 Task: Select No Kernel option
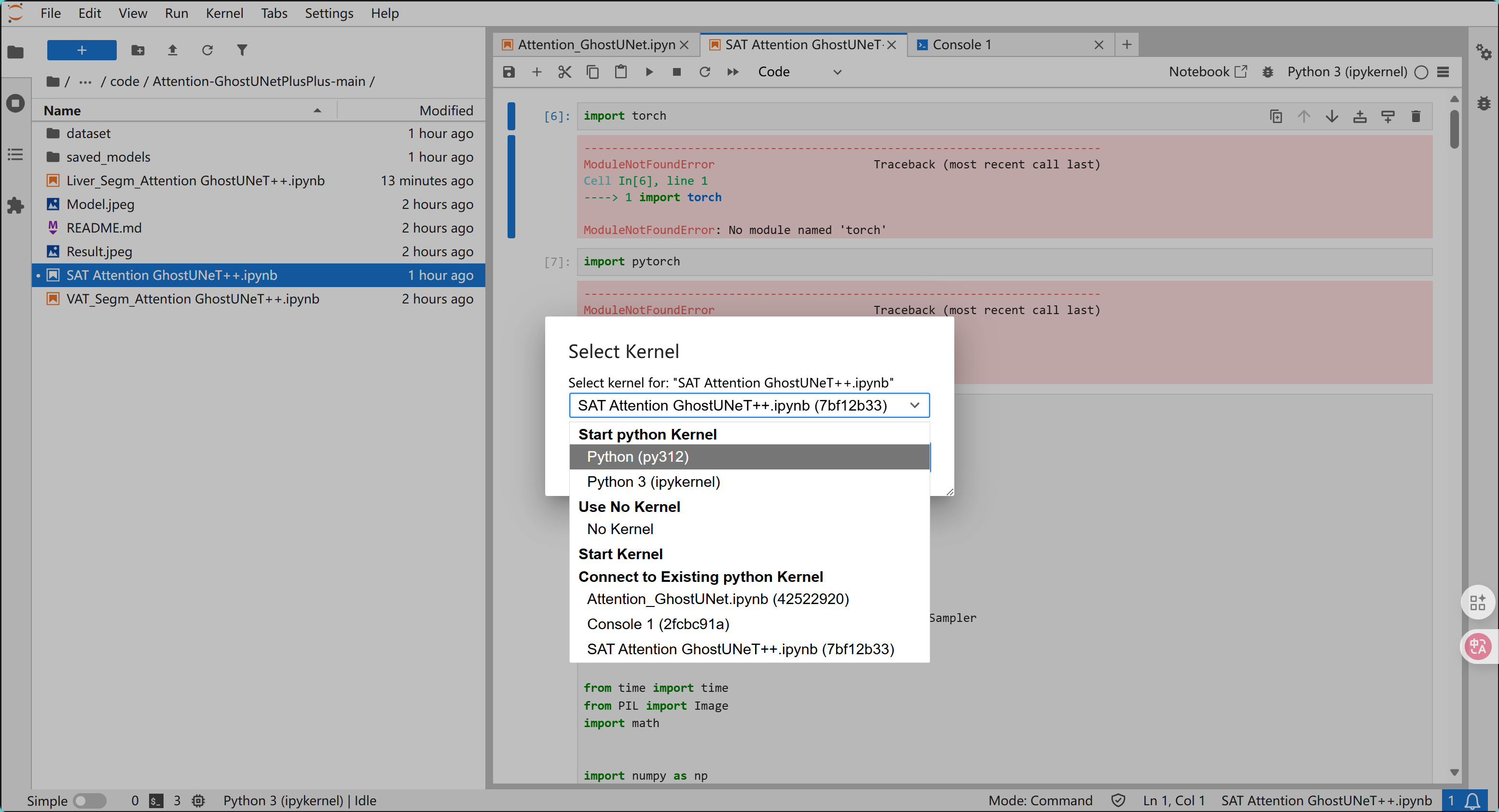[620, 529]
